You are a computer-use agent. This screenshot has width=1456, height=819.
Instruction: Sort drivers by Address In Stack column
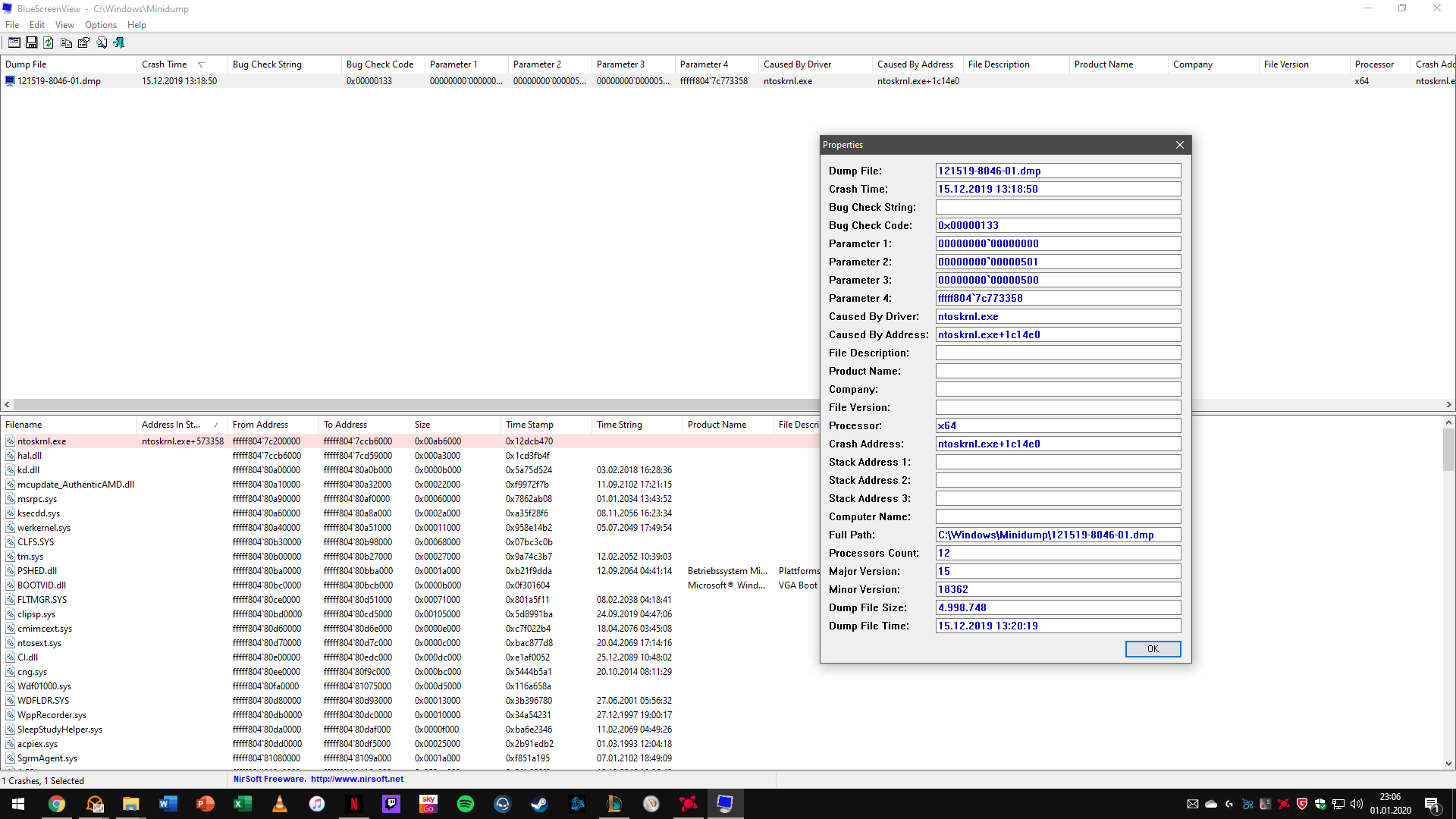(x=171, y=425)
